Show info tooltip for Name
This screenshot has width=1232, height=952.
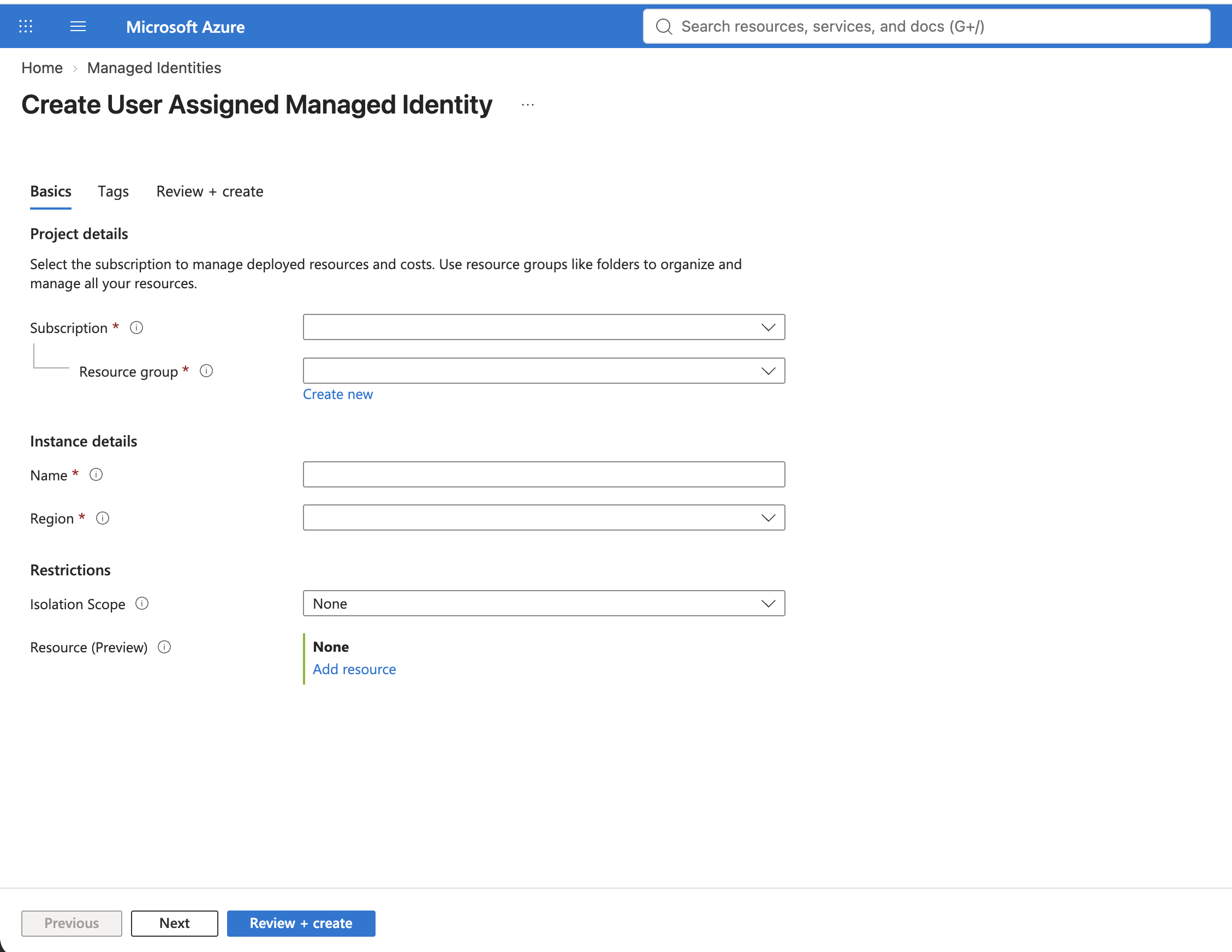tap(96, 475)
